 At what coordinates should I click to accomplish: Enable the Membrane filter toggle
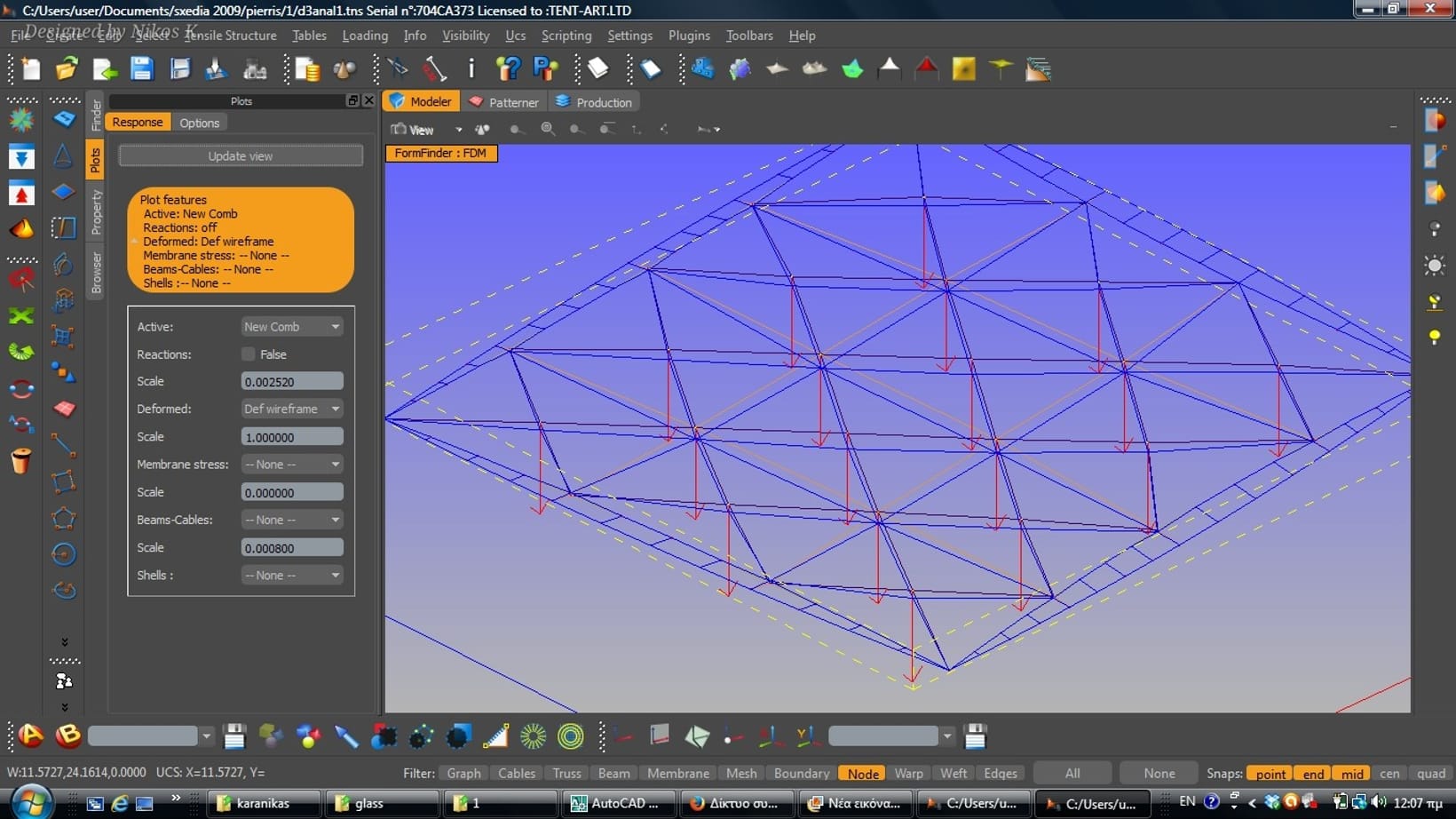click(x=677, y=773)
